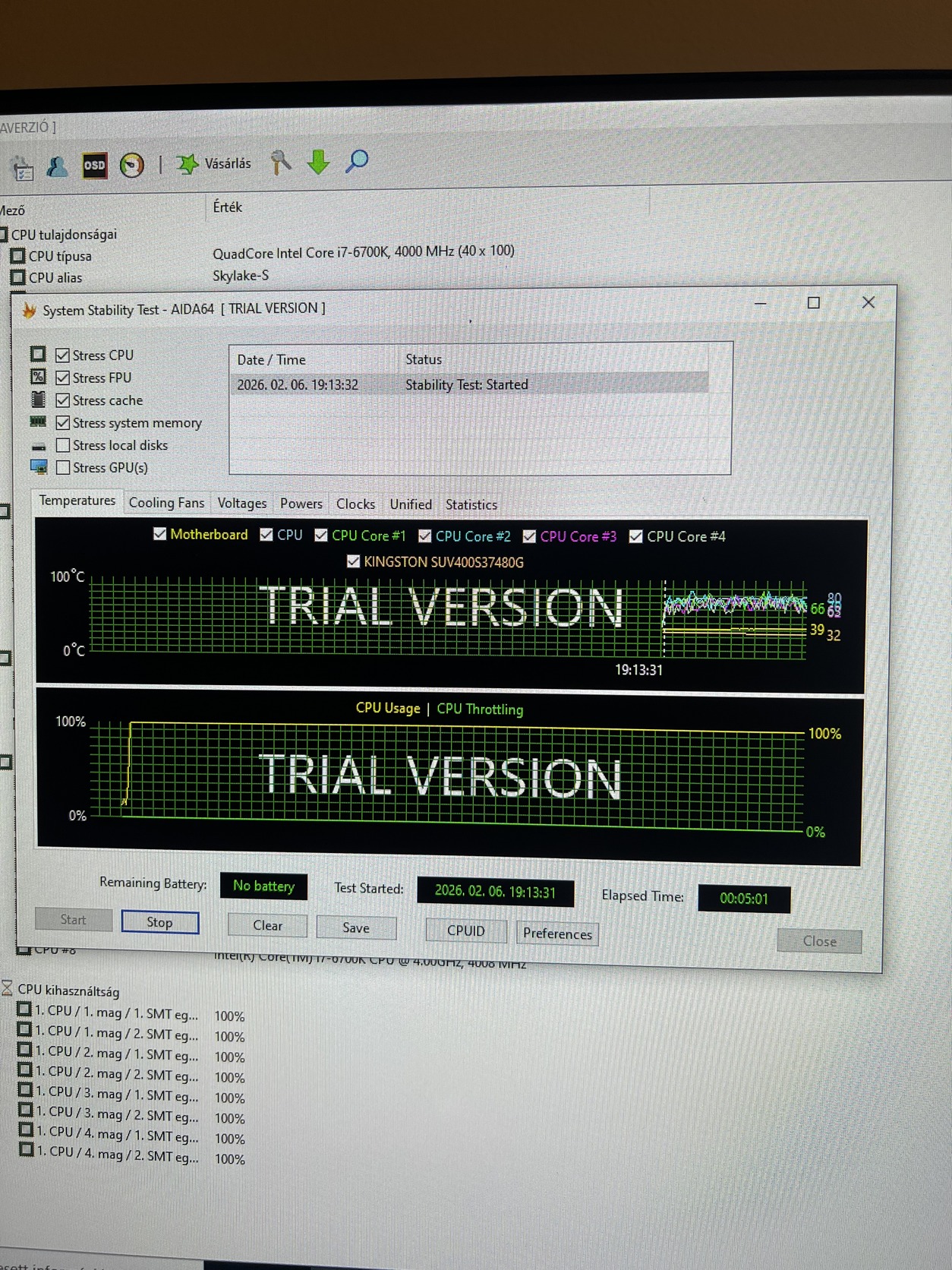Open the CPUID button
Screen dimensions: 952x1270
(466, 930)
